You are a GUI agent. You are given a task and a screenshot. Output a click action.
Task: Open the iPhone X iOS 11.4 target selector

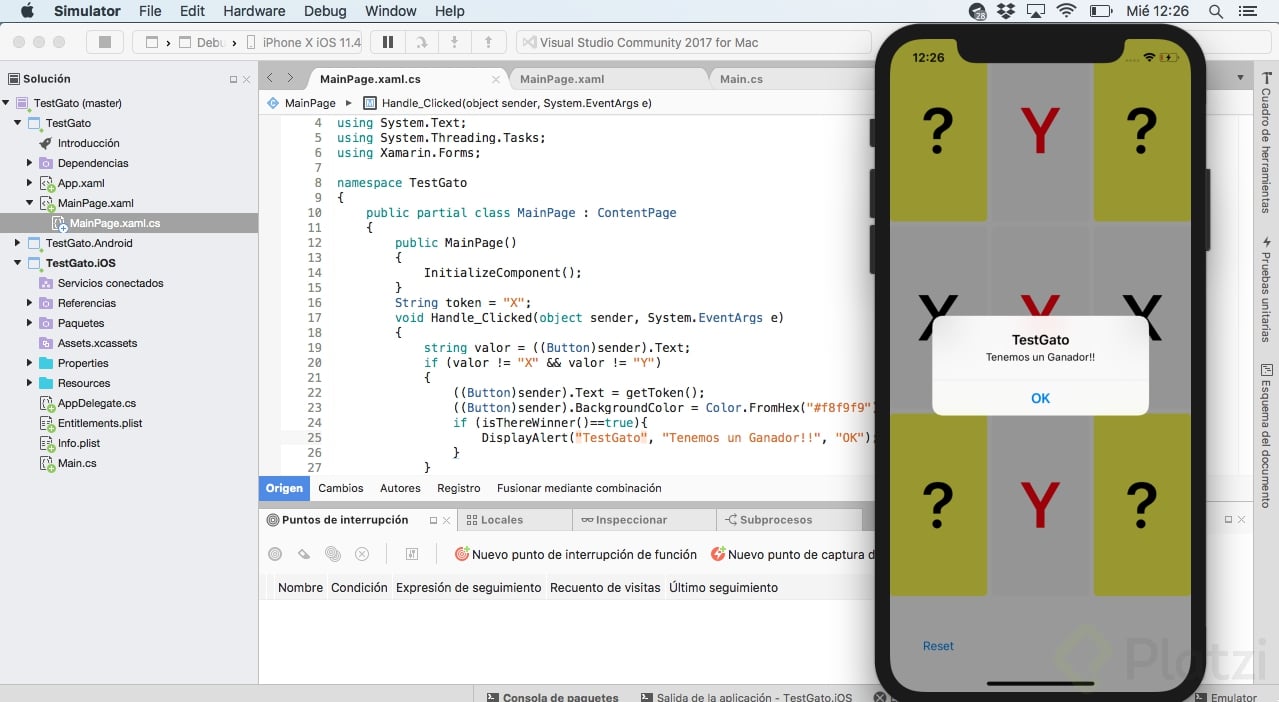click(x=304, y=42)
